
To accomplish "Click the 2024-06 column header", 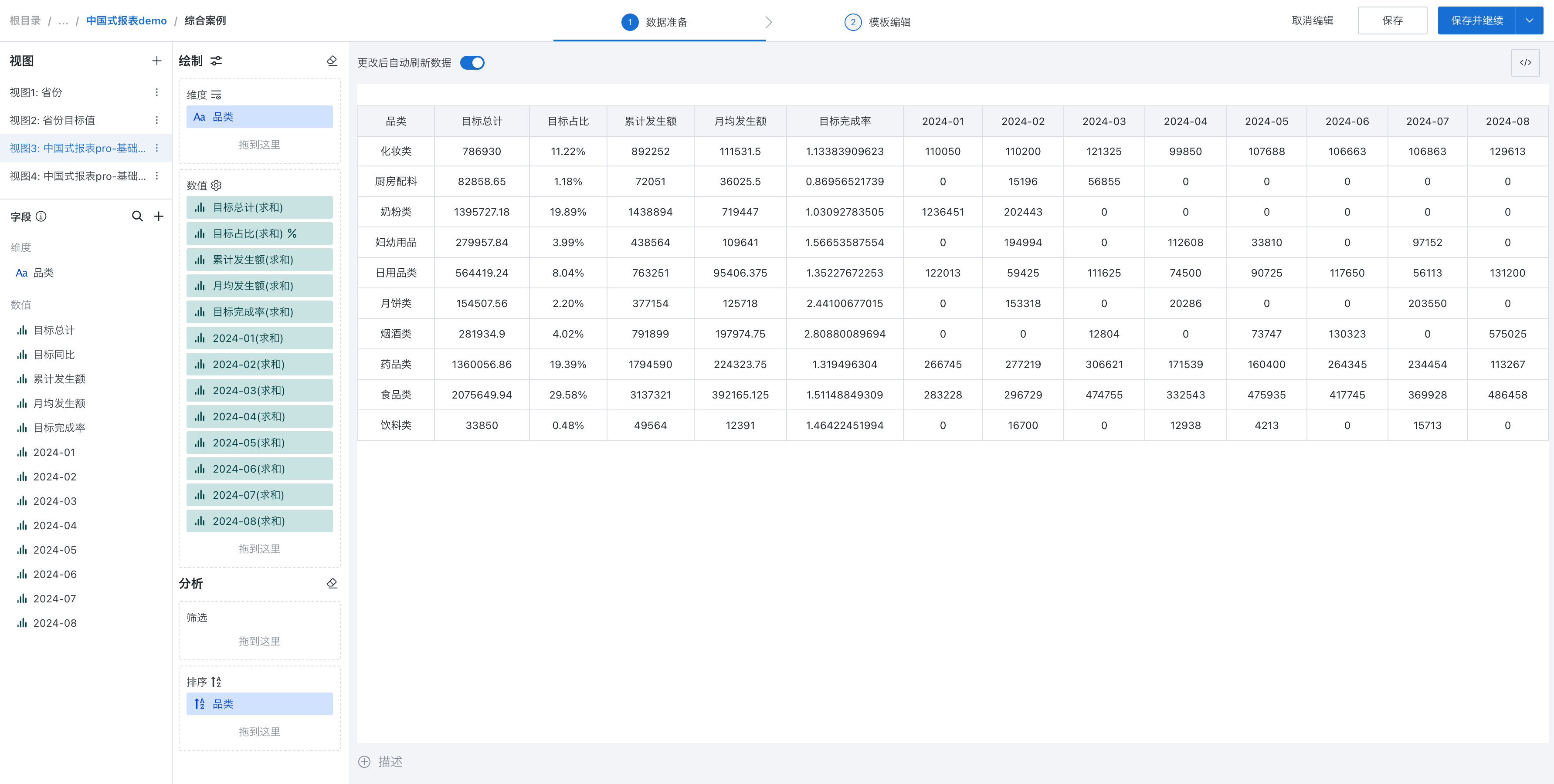I will tap(1347, 121).
